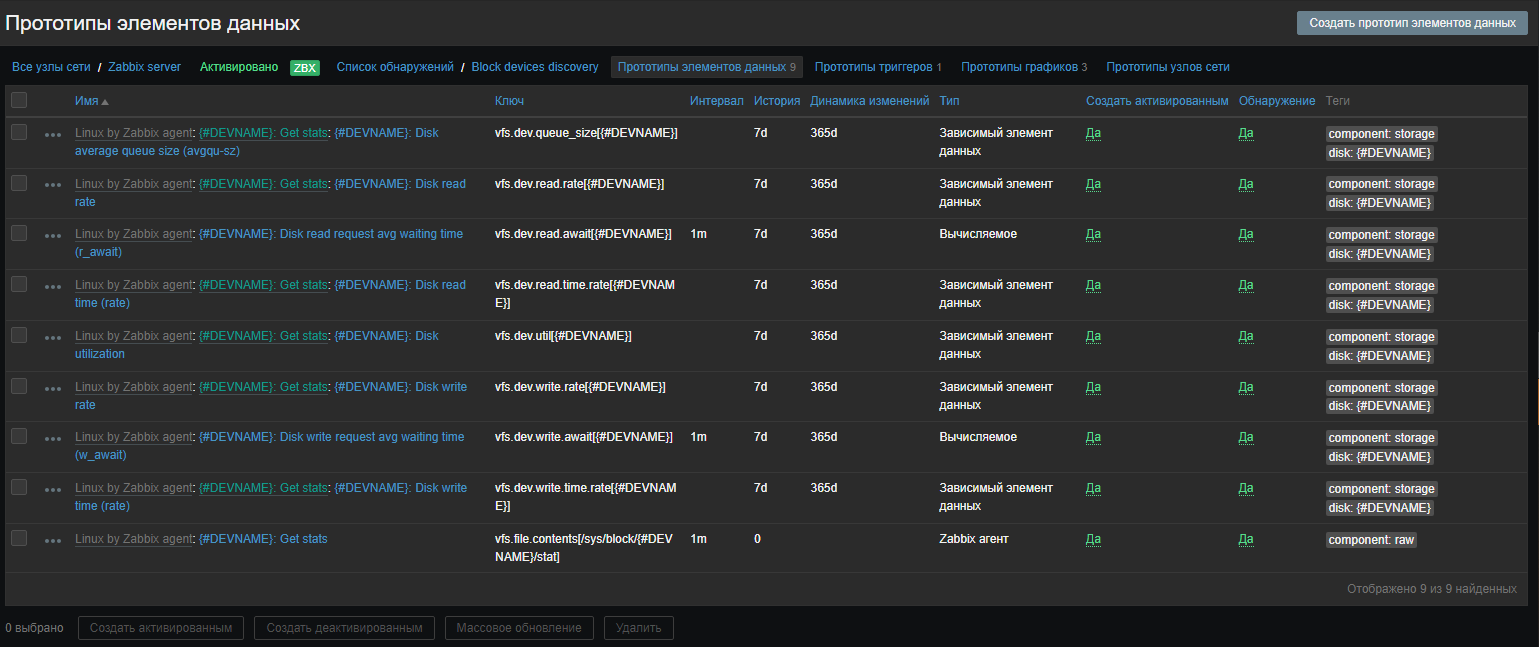The width and height of the screenshot is (1539, 647).
Task: Open the Disk read request avg waiting time item
Action: pyautogui.click(x=331, y=234)
